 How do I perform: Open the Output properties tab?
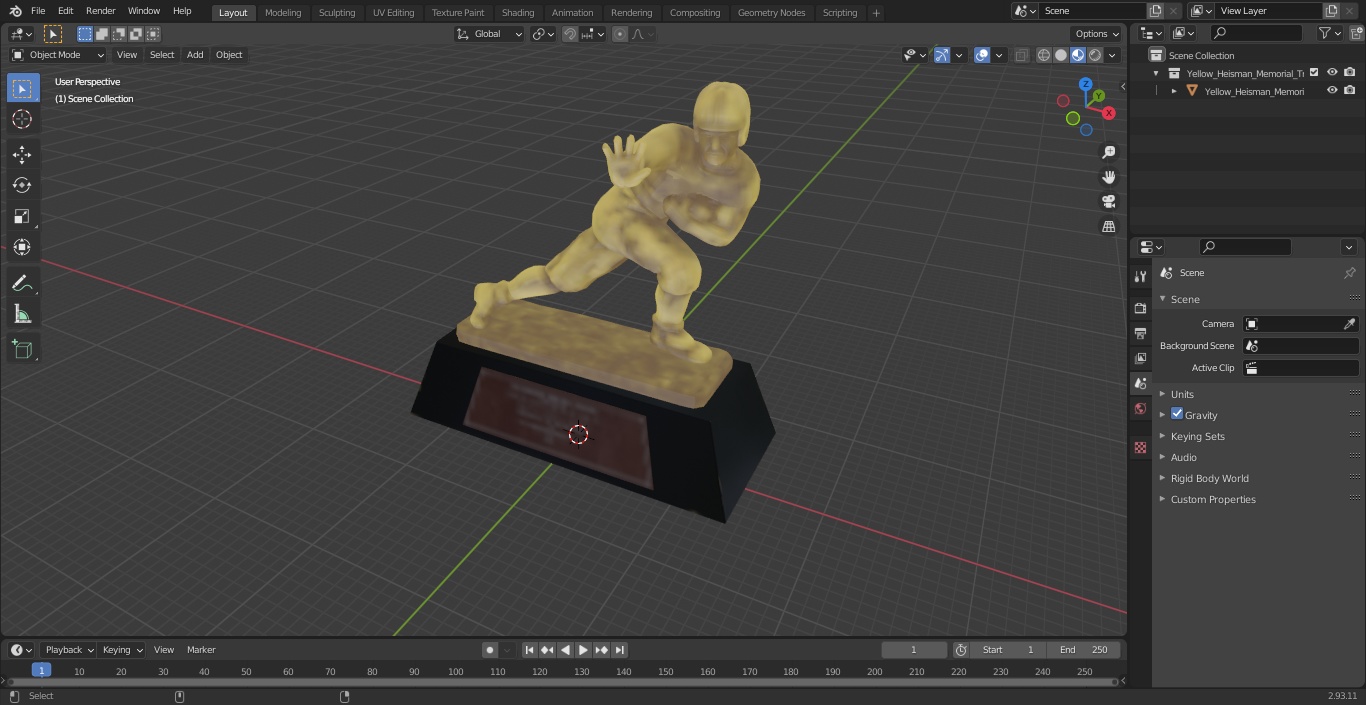(1140, 333)
